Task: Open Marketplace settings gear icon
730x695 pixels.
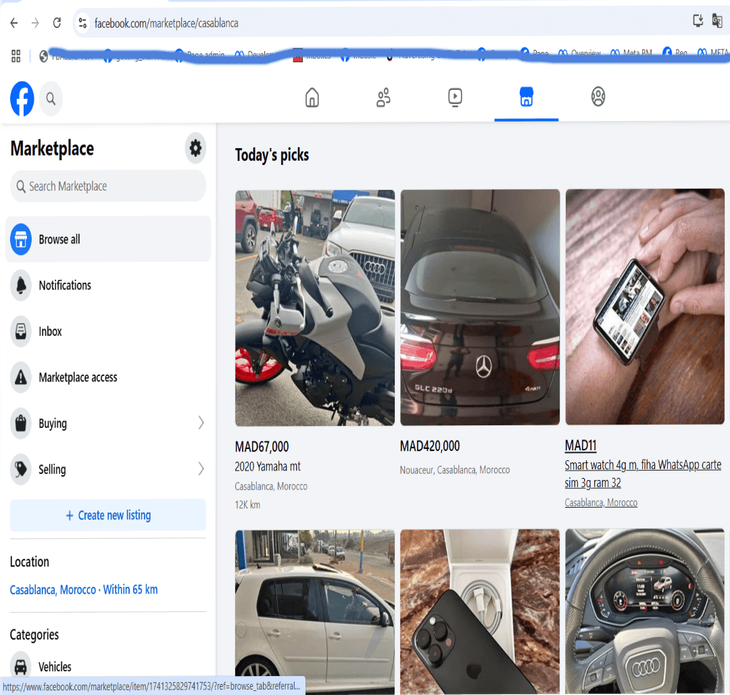Action: 195,149
